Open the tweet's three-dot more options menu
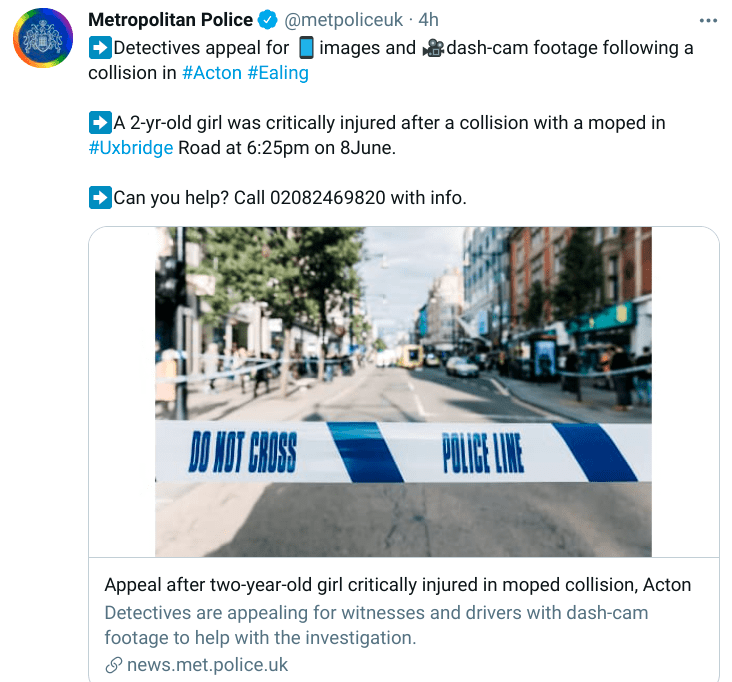The height and width of the screenshot is (682, 732). click(x=708, y=21)
